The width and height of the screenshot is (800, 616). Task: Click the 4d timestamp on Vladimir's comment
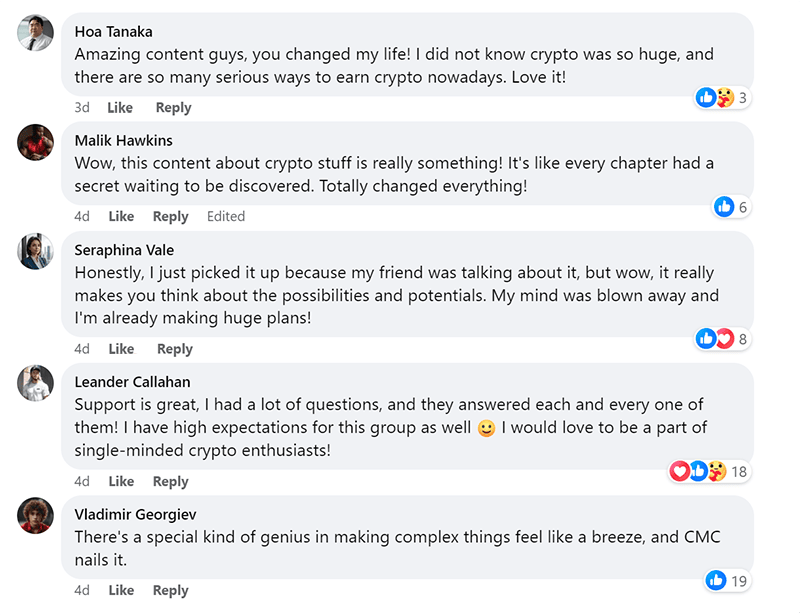(82, 590)
